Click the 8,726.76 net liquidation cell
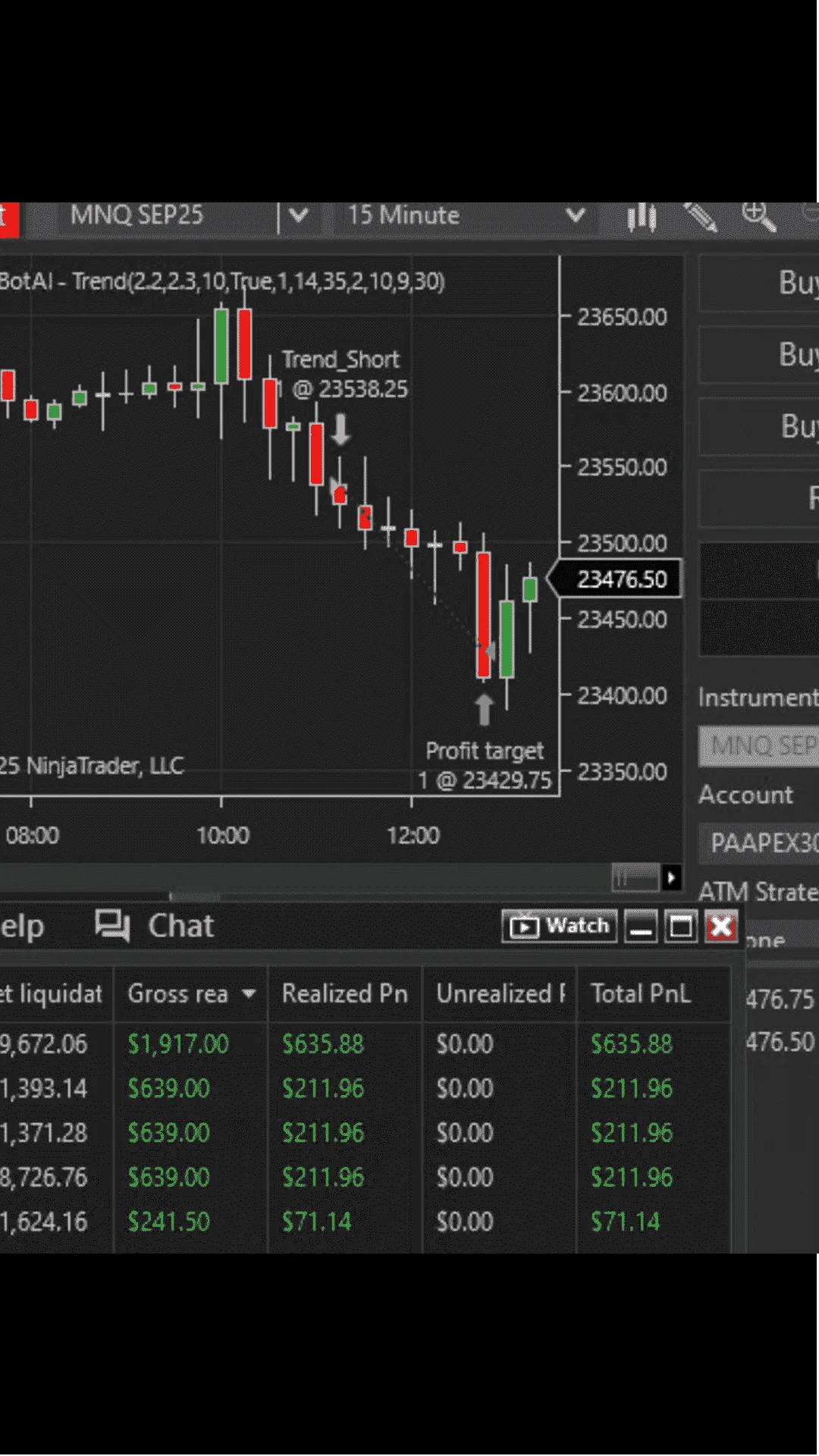819x1456 pixels. click(44, 1178)
